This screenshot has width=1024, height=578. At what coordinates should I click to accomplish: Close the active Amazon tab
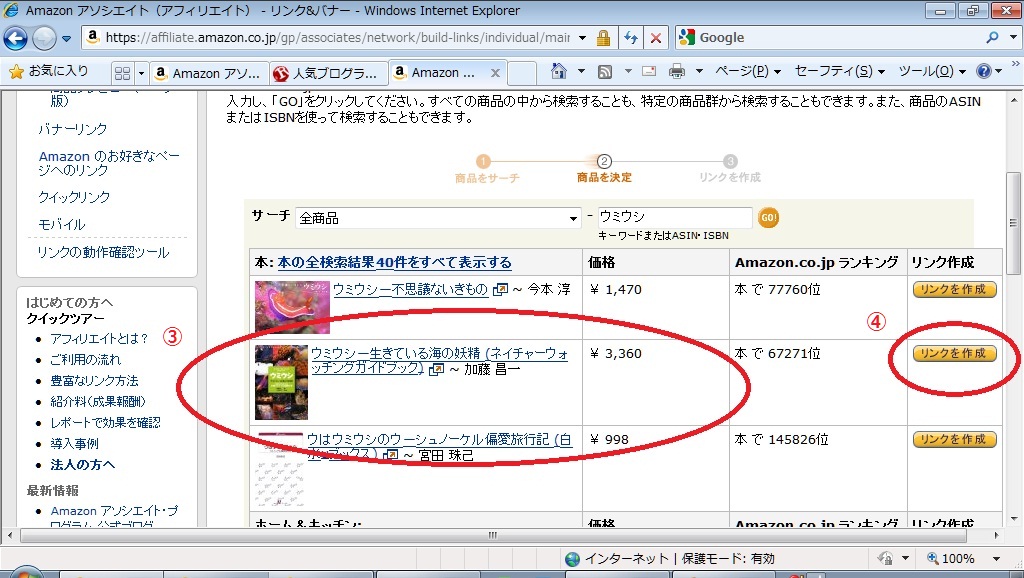click(x=496, y=73)
